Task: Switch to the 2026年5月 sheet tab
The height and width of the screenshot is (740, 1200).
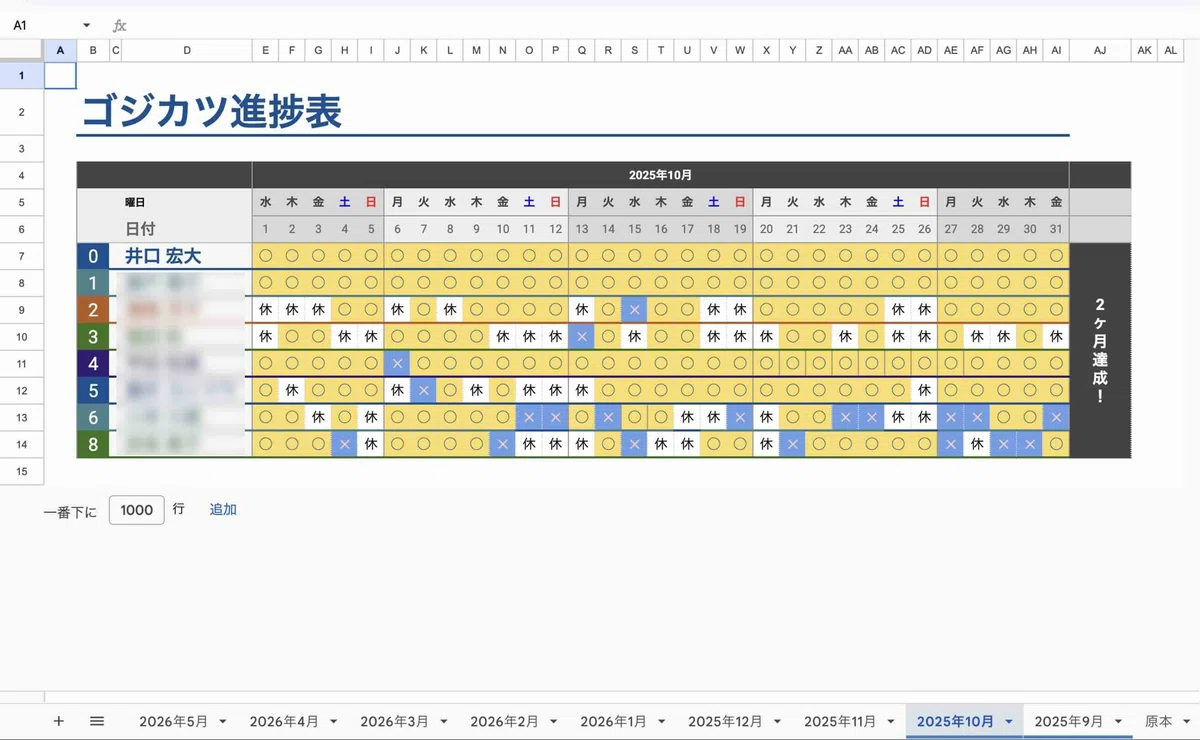Action: coord(174,721)
